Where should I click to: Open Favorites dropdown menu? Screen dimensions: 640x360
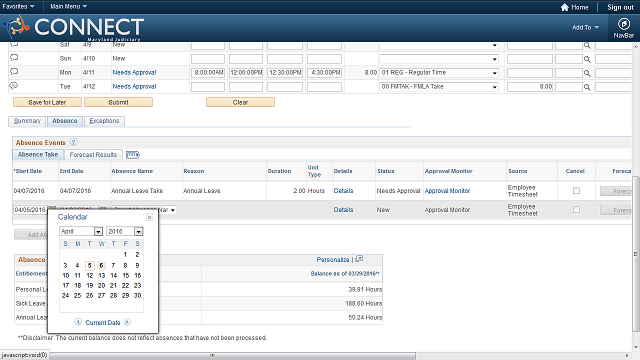(x=18, y=7)
